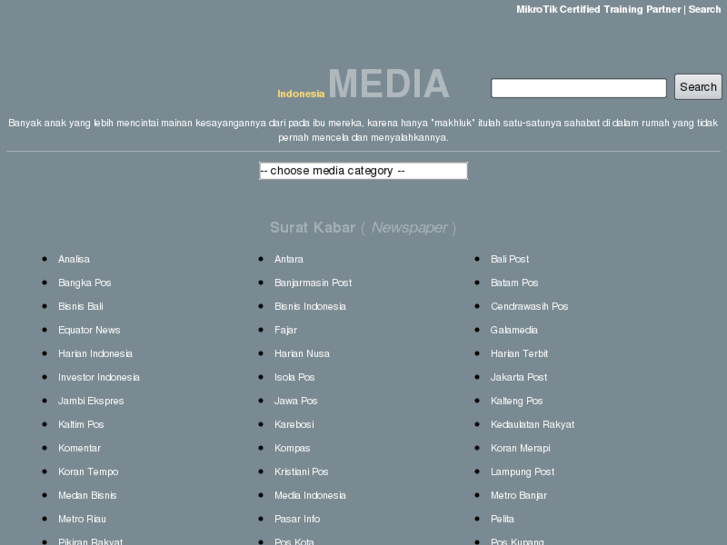This screenshot has width=727, height=545.
Task: Click the search text input field
Action: pos(579,88)
